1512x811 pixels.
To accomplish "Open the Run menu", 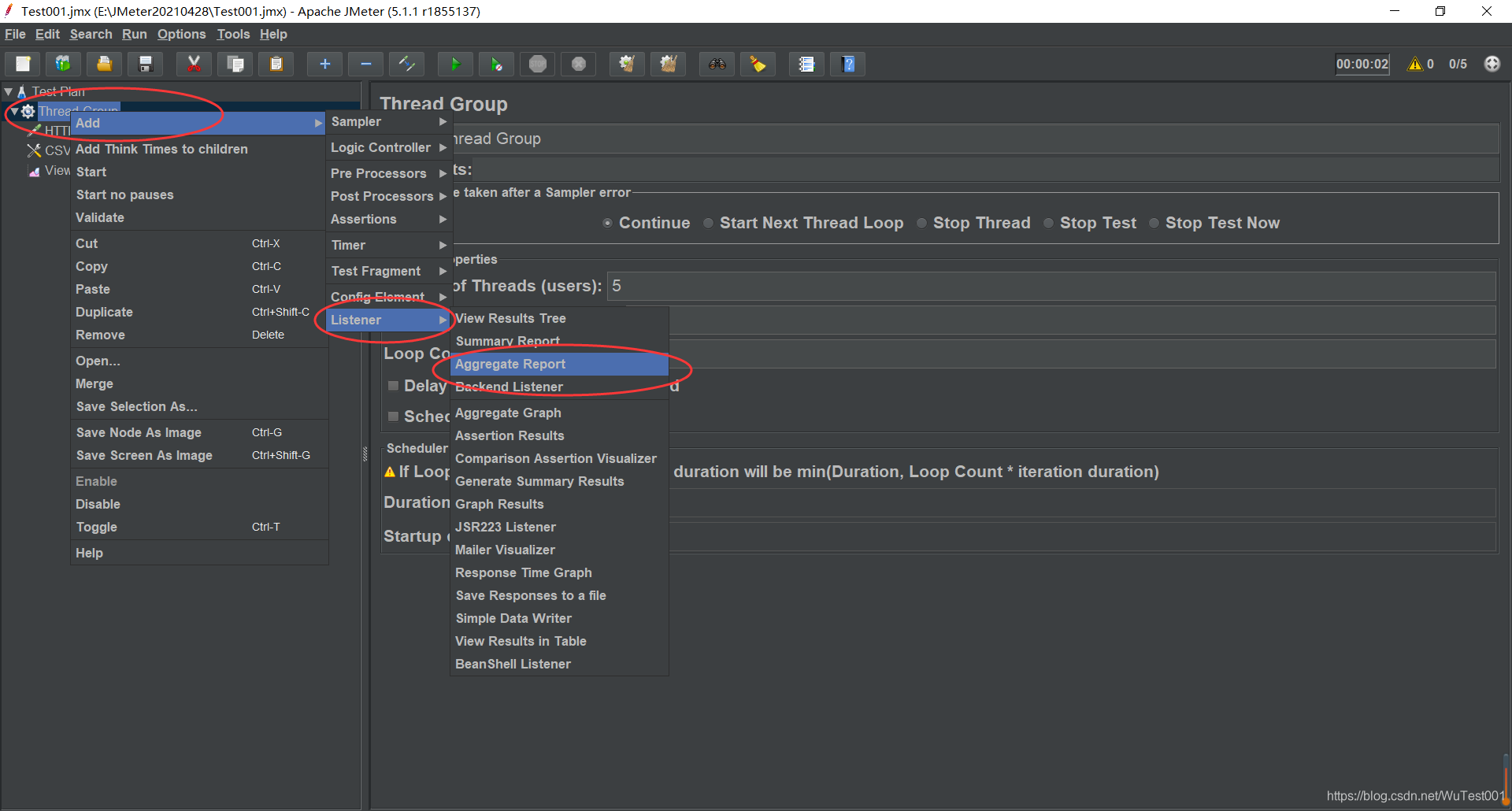I will [x=135, y=34].
